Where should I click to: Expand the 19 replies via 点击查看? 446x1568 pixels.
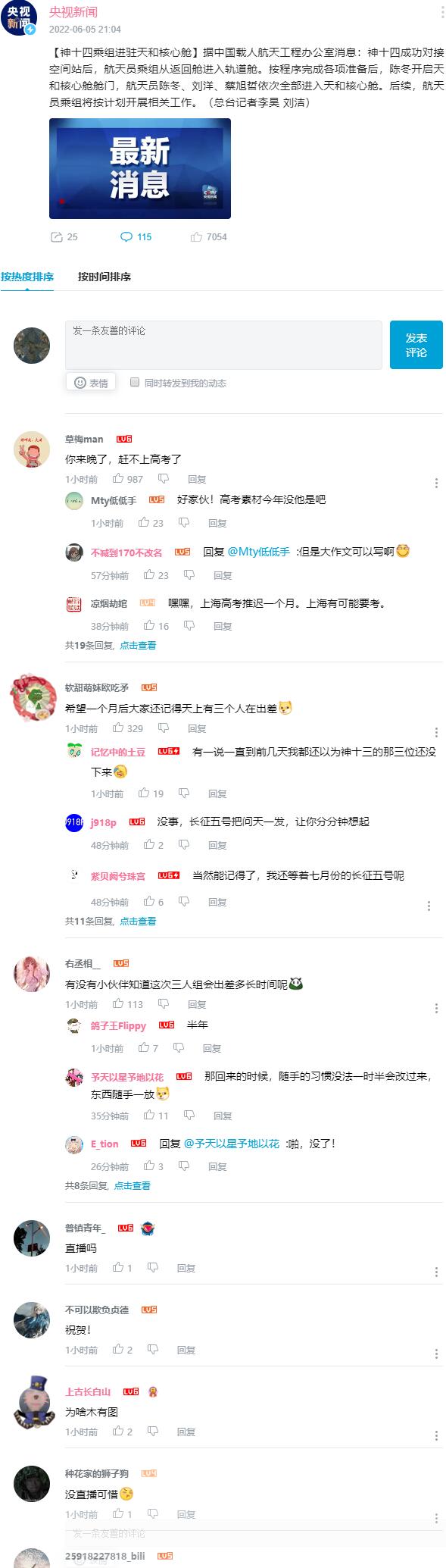[x=138, y=646]
